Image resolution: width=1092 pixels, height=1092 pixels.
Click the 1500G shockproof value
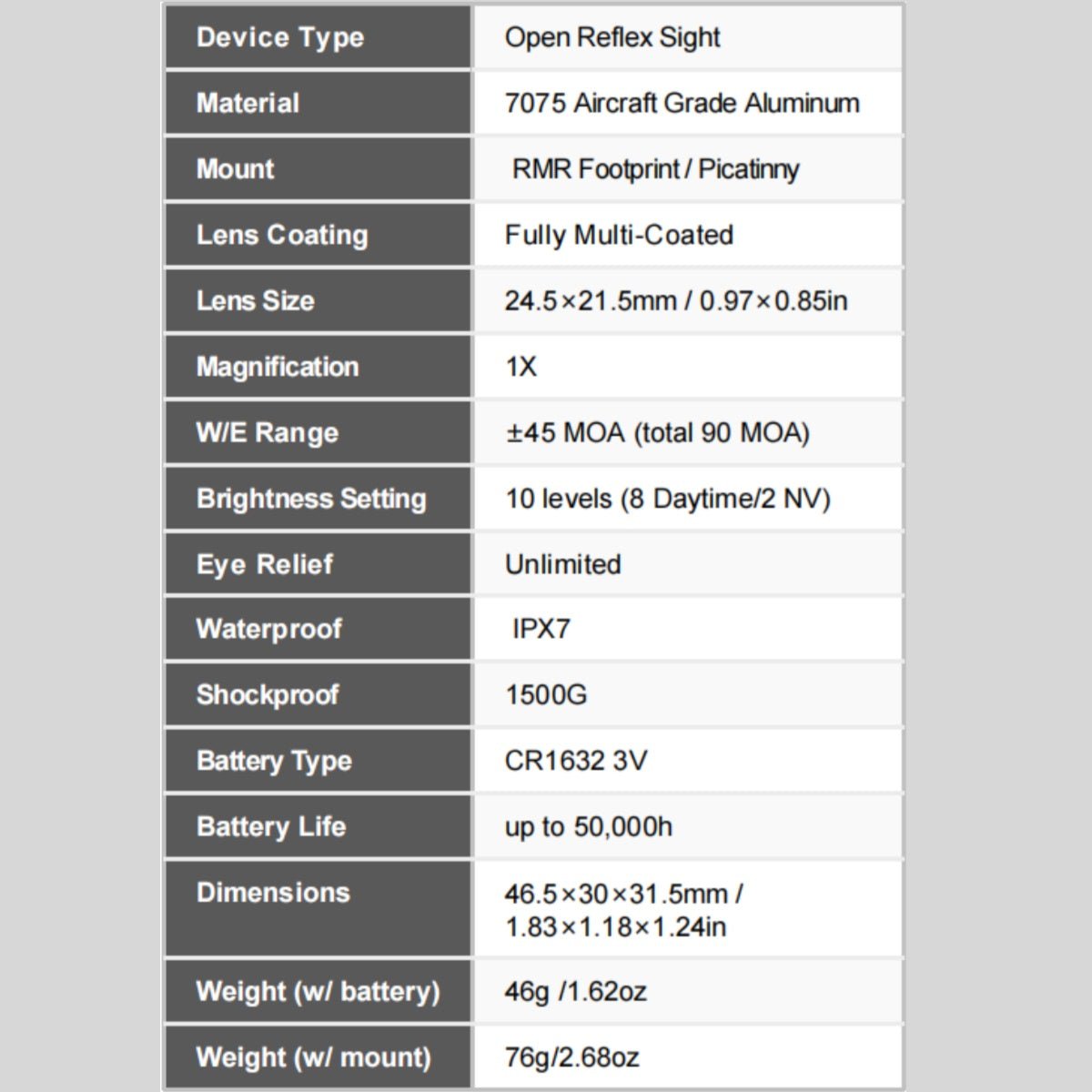pos(546,695)
